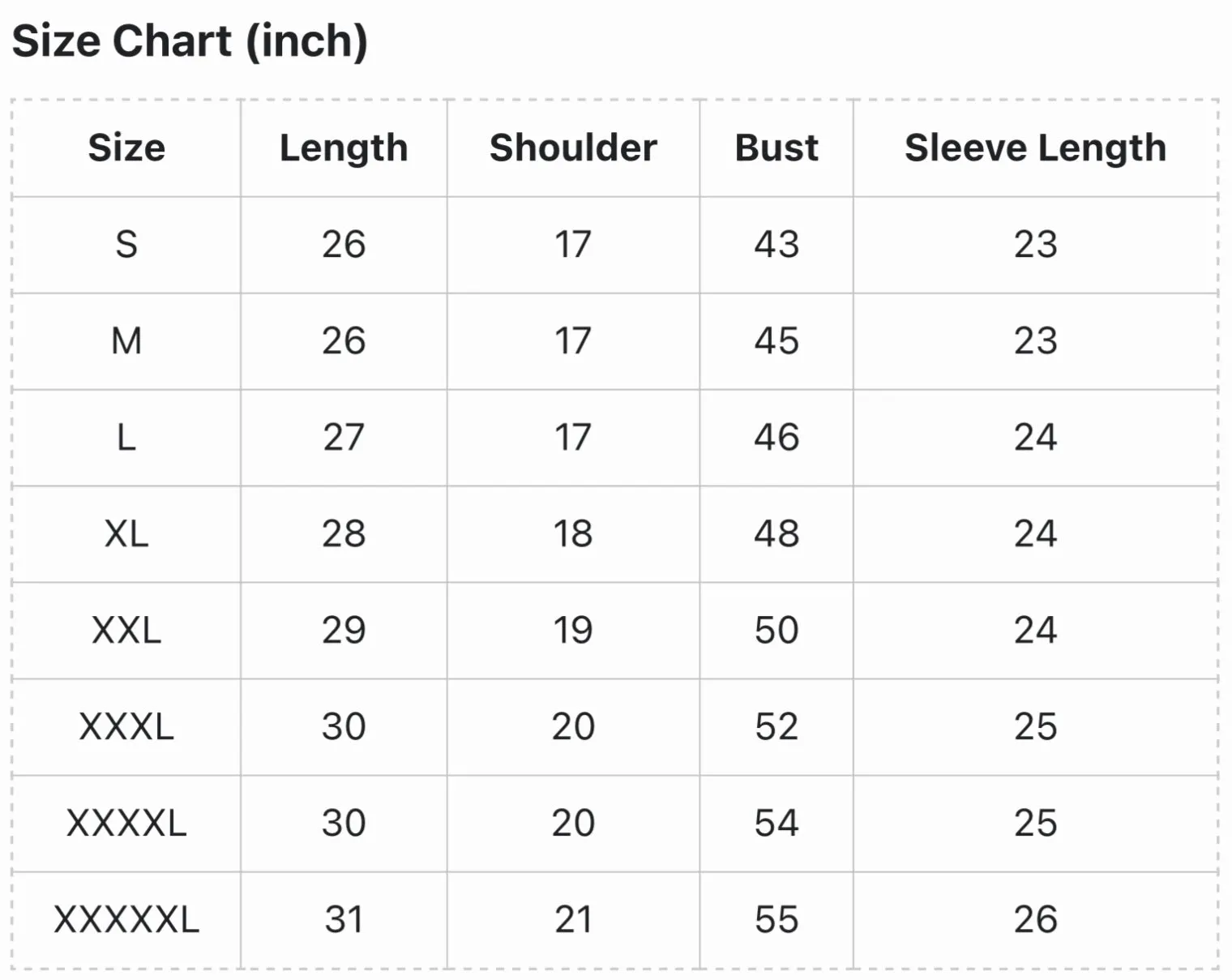
Task: Click the XXXXL size row label
Action: [126, 823]
